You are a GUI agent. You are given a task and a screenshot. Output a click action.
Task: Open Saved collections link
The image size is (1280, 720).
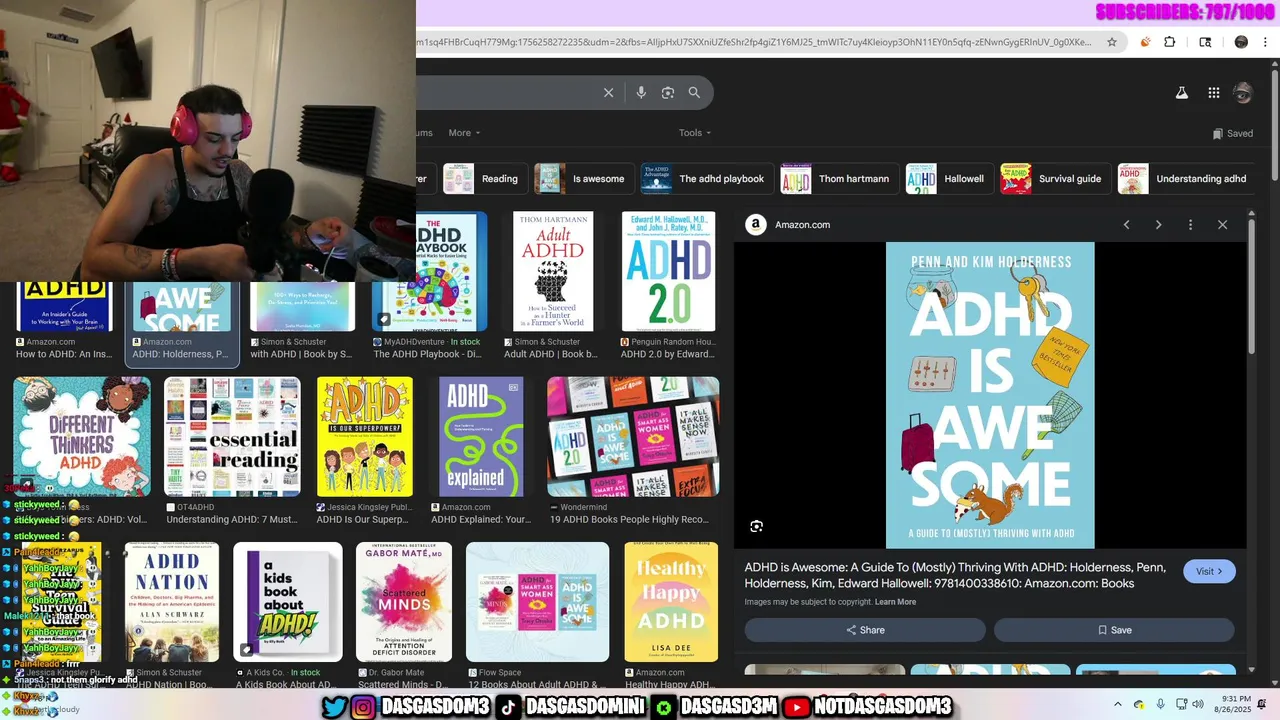[x=1232, y=133]
